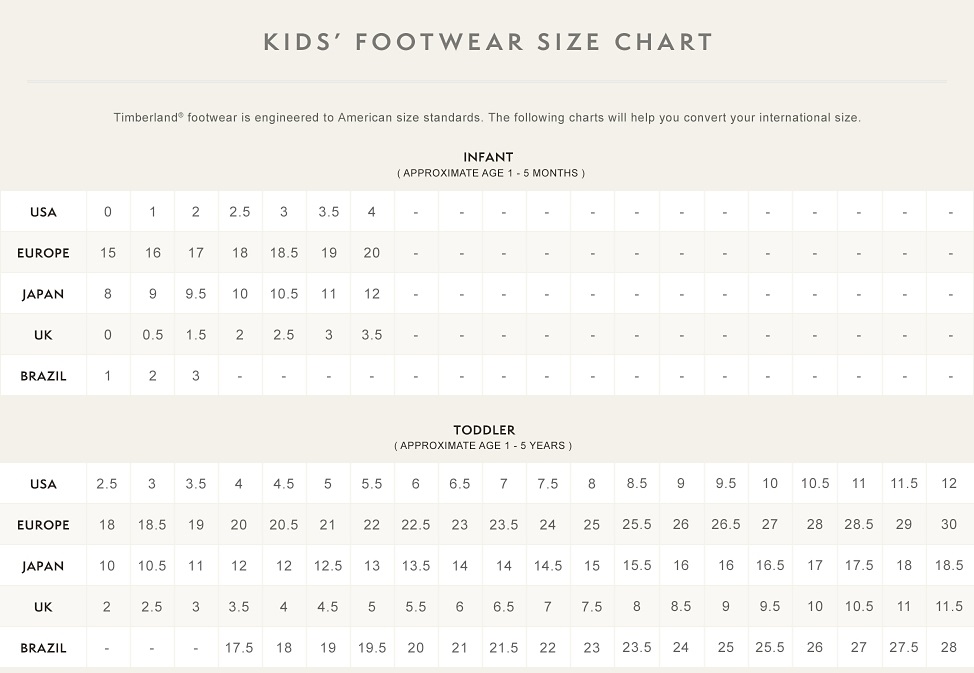This screenshot has height=673, width=974.
Task: Select the BRAZIL row label in Infant table
Action: click(x=43, y=376)
